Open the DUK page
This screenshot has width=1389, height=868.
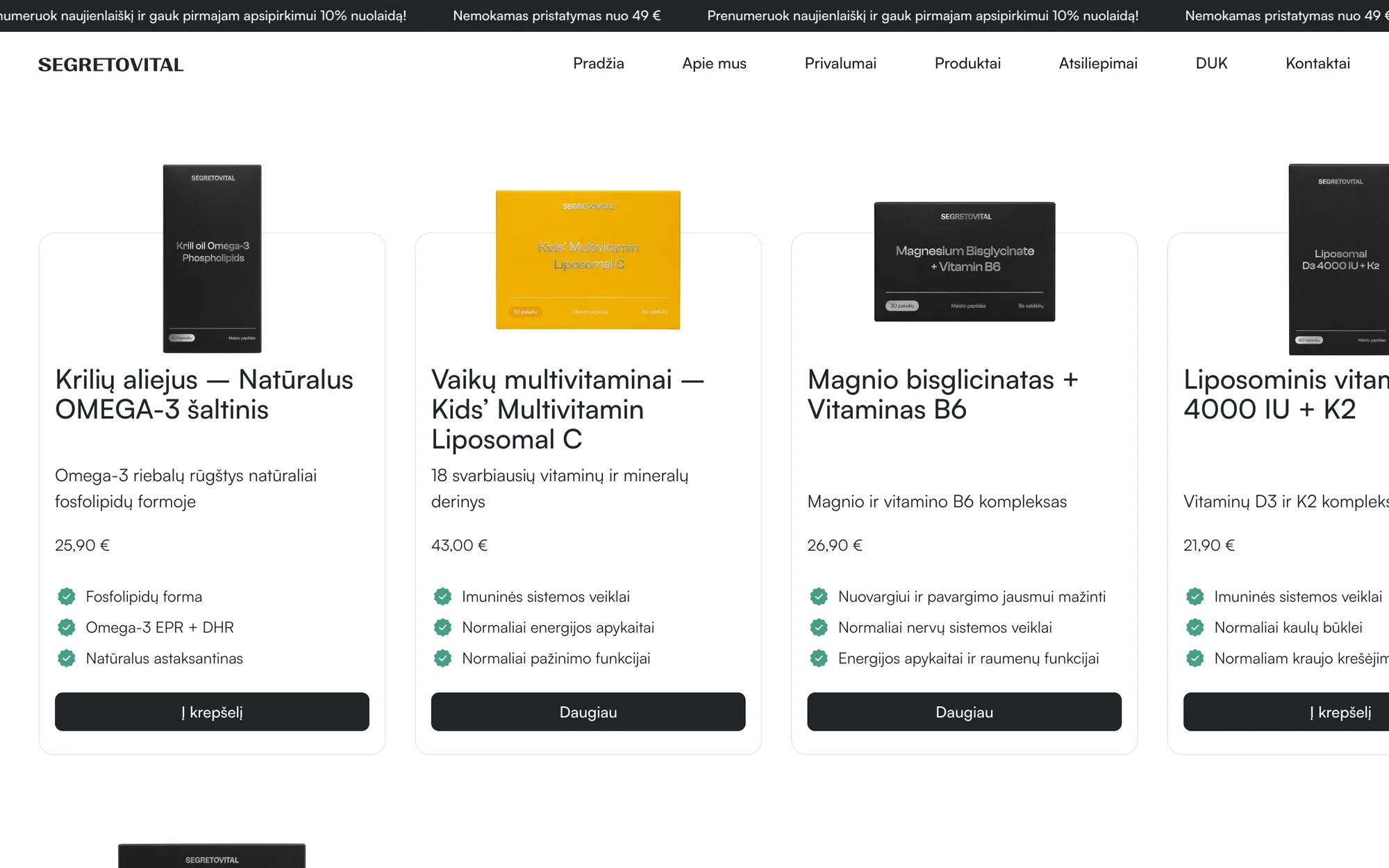pos(1211,63)
